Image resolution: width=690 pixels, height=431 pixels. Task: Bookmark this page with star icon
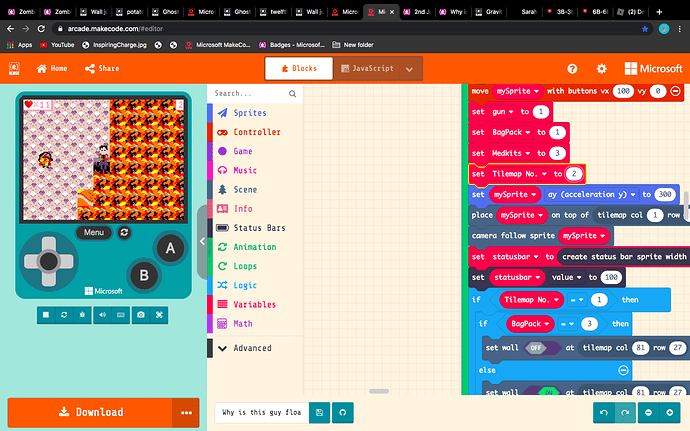click(x=645, y=29)
